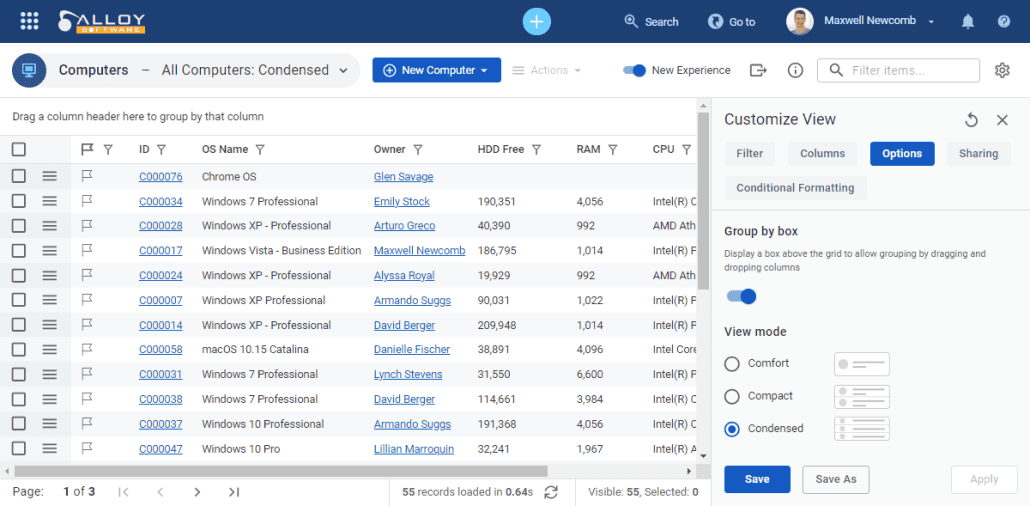This screenshot has height=506, width=1030.
Task: Open the Conditional Formatting tab
Action: pos(795,188)
